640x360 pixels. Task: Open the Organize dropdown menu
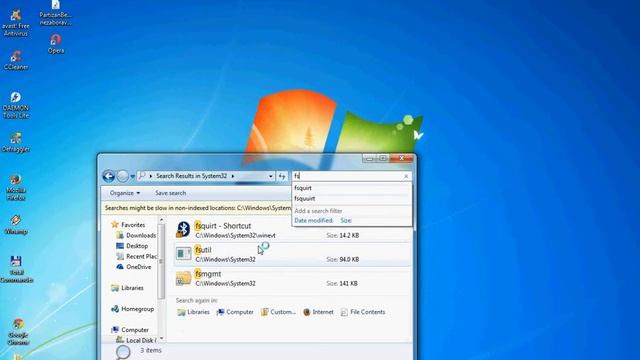click(x=124, y=193)
